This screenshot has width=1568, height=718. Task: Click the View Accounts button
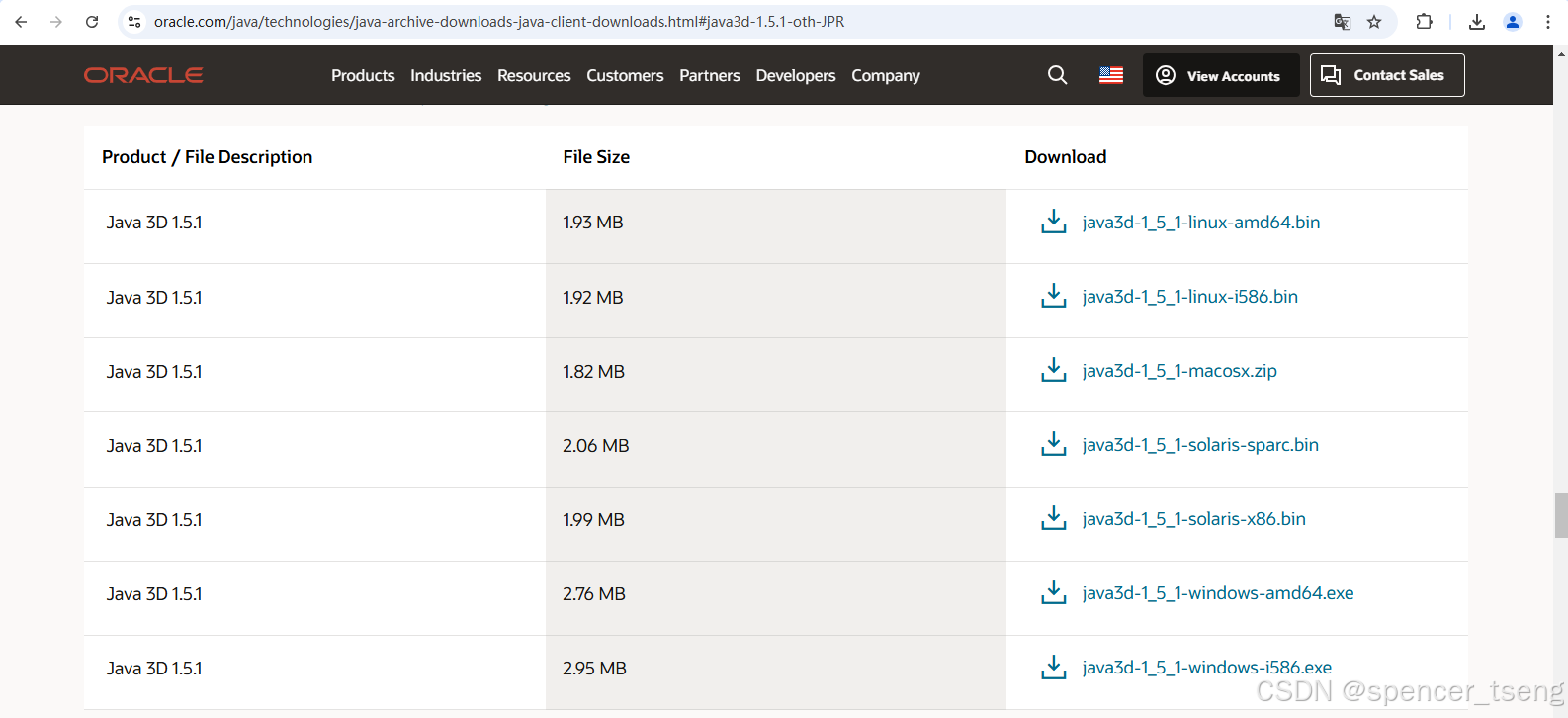(1221, 75)
